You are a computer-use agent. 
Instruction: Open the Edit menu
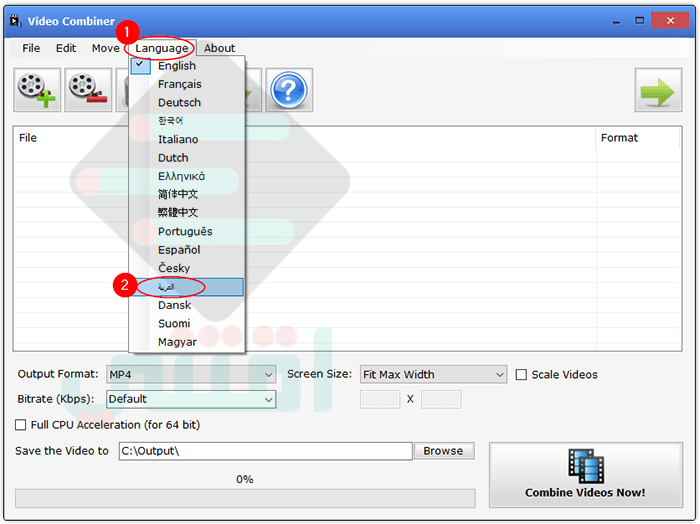(x=66, y=48)
